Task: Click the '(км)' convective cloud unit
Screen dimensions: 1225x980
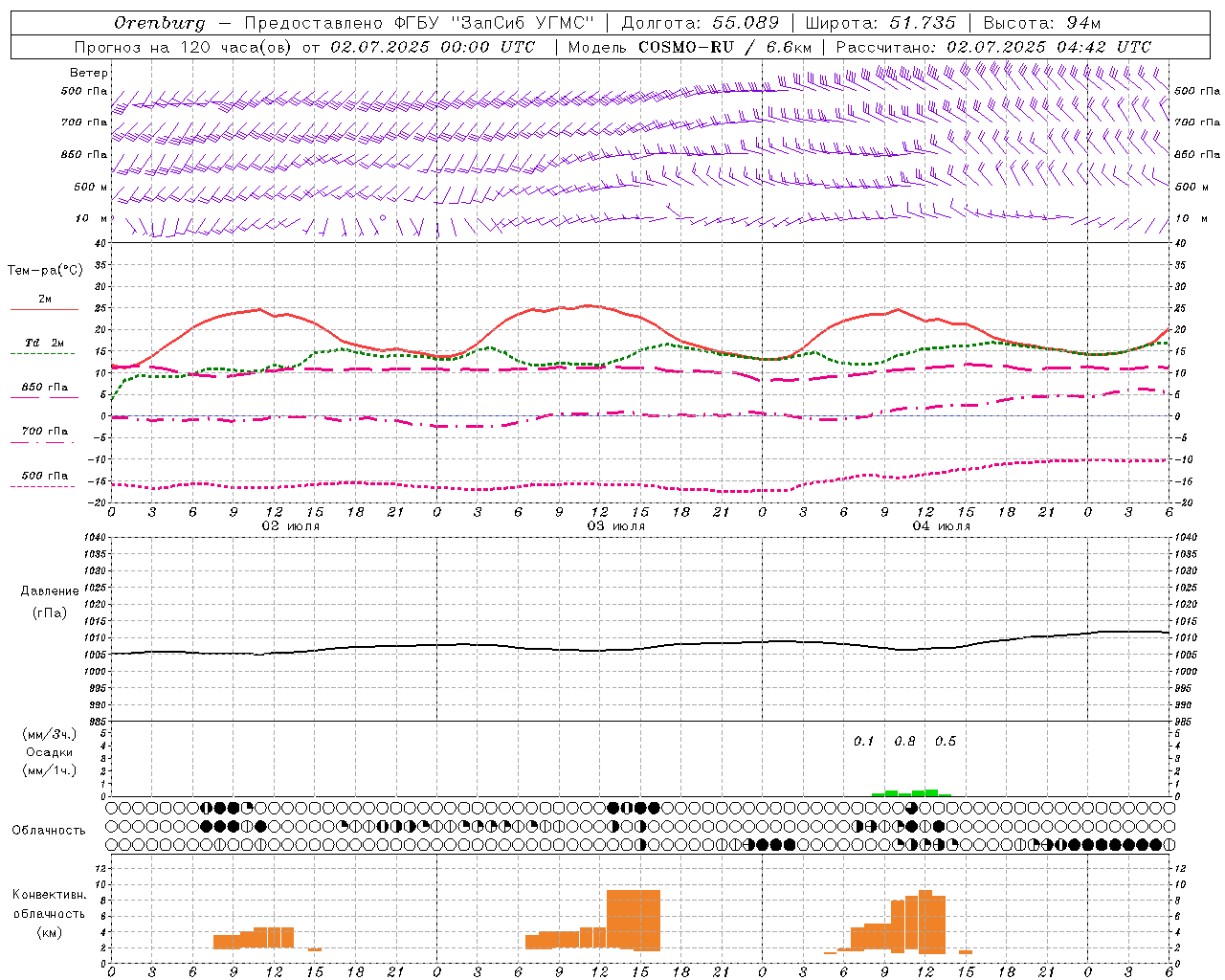Action: (x=50, y=932)
